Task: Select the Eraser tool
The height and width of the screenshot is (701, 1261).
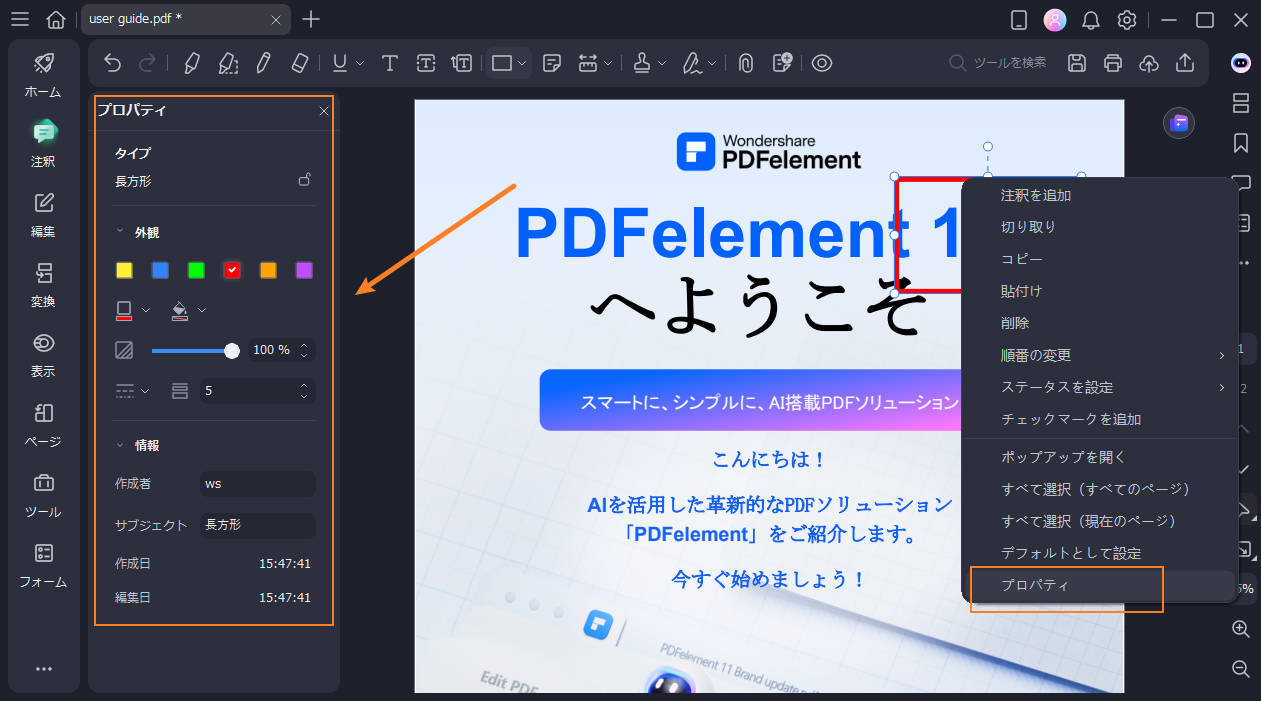Action: tap(299, 62)
